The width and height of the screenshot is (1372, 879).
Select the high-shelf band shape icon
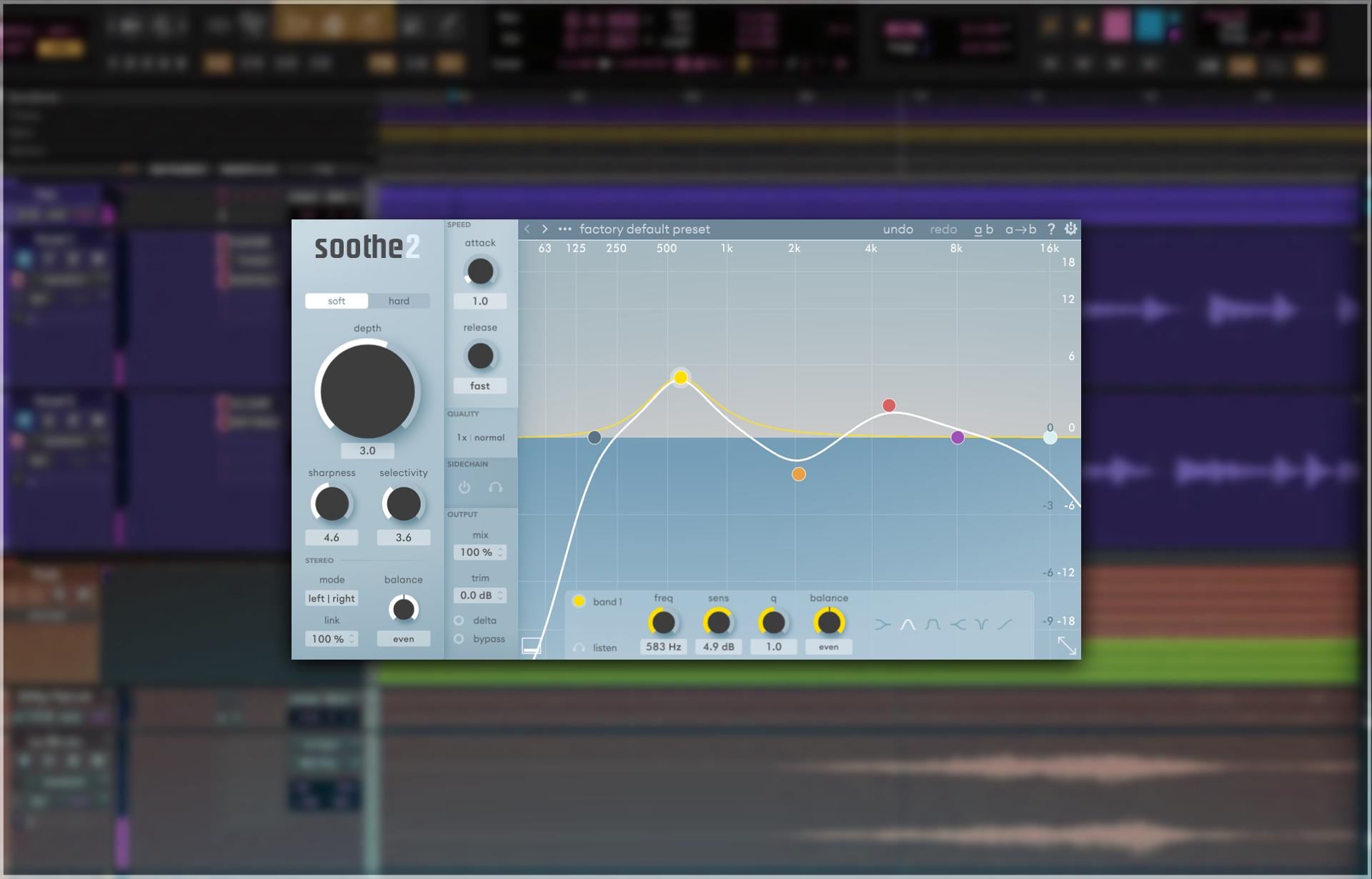coord(958,625)
